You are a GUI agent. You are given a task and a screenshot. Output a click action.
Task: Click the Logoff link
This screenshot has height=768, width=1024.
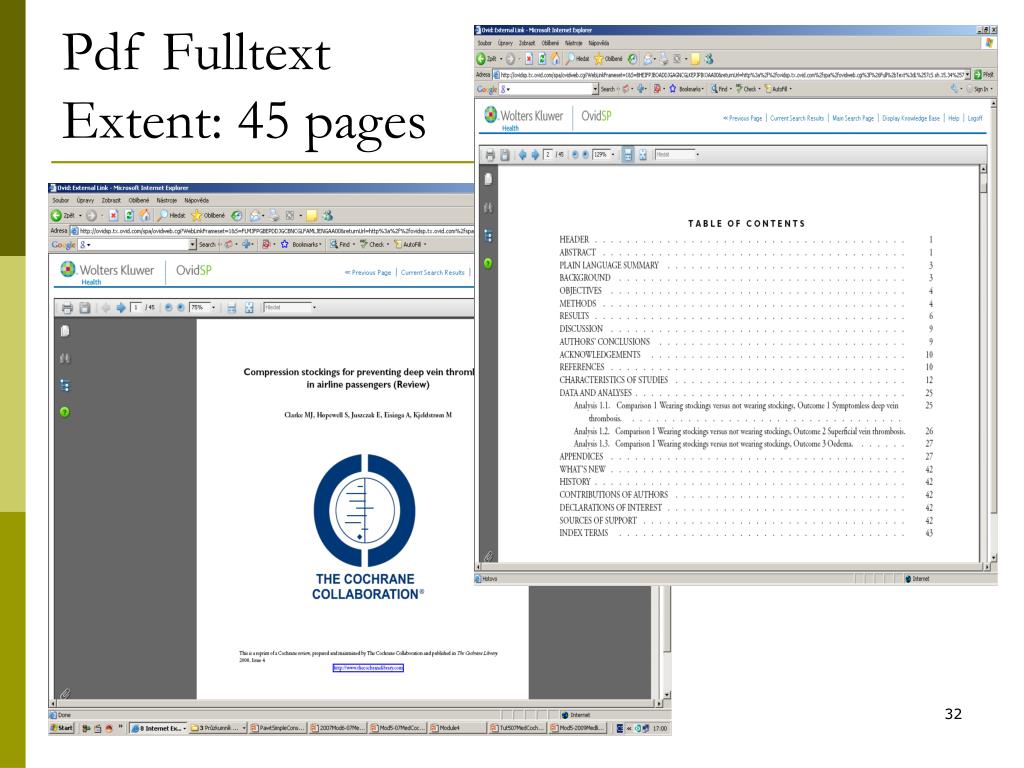(975, 118)
